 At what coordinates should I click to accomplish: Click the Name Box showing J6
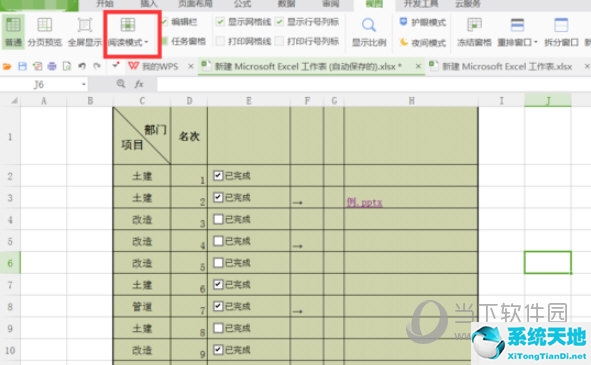tap(39, 84)
